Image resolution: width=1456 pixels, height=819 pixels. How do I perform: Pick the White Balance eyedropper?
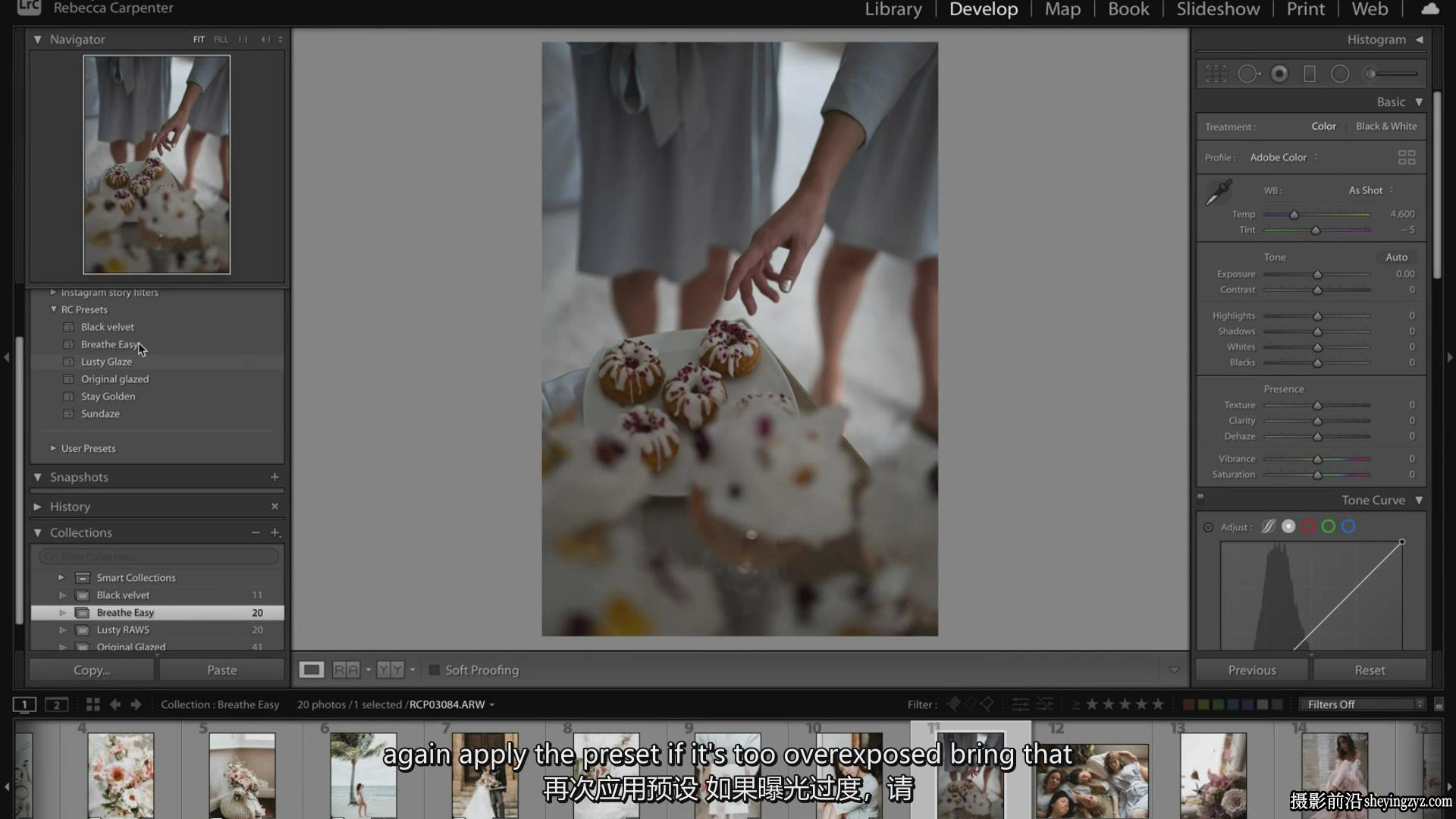pos(1219,193)
